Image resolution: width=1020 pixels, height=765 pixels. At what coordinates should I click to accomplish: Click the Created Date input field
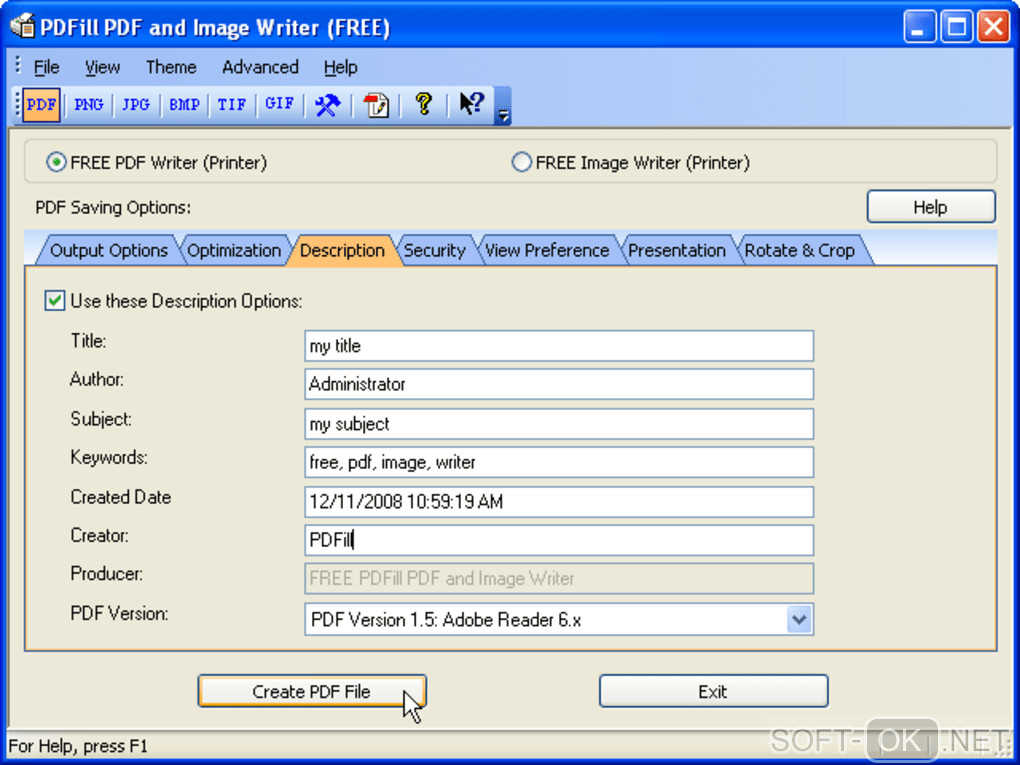coord(559,502)
